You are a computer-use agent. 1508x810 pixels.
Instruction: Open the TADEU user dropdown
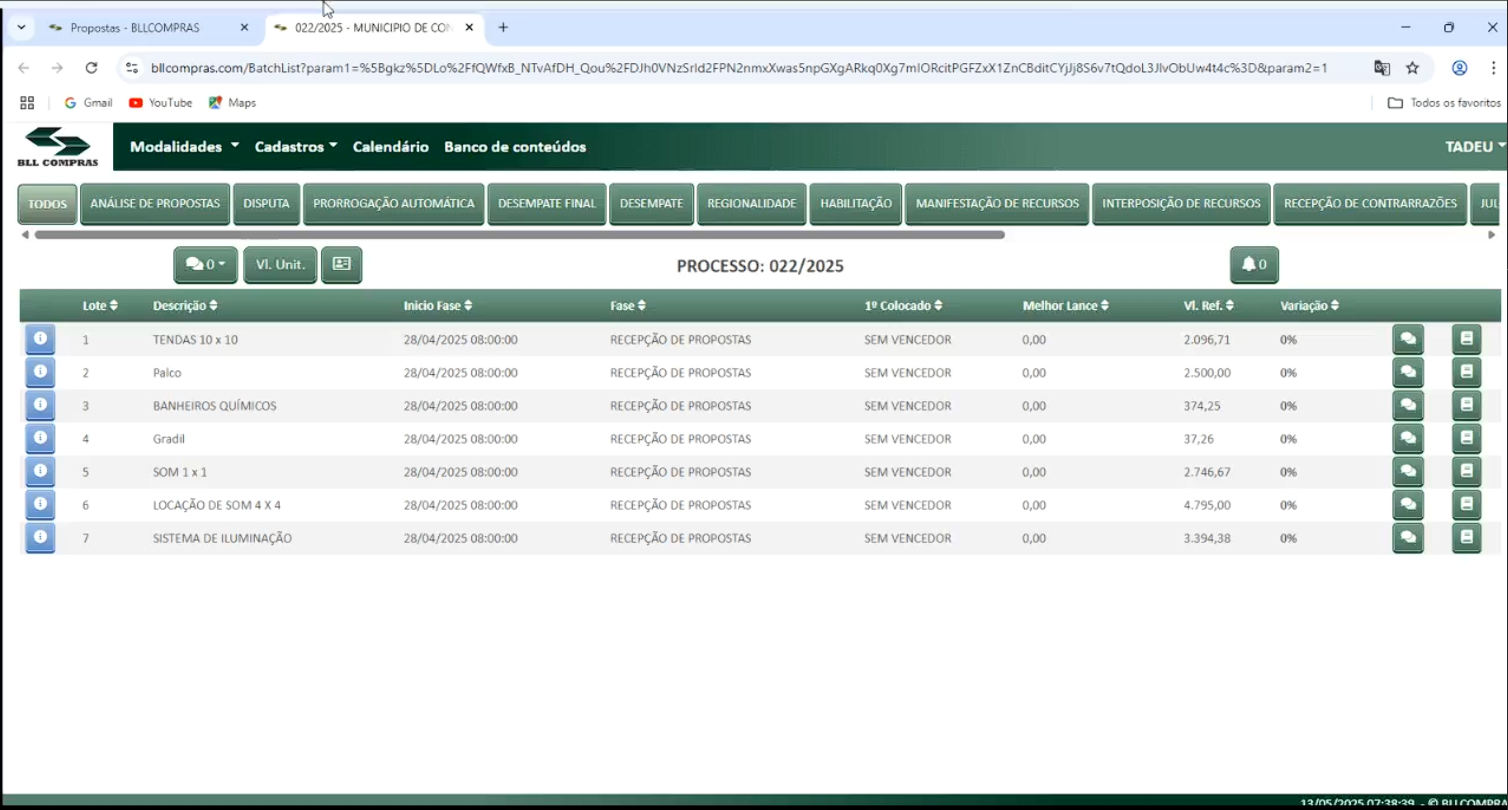(x=1474, y=147)
